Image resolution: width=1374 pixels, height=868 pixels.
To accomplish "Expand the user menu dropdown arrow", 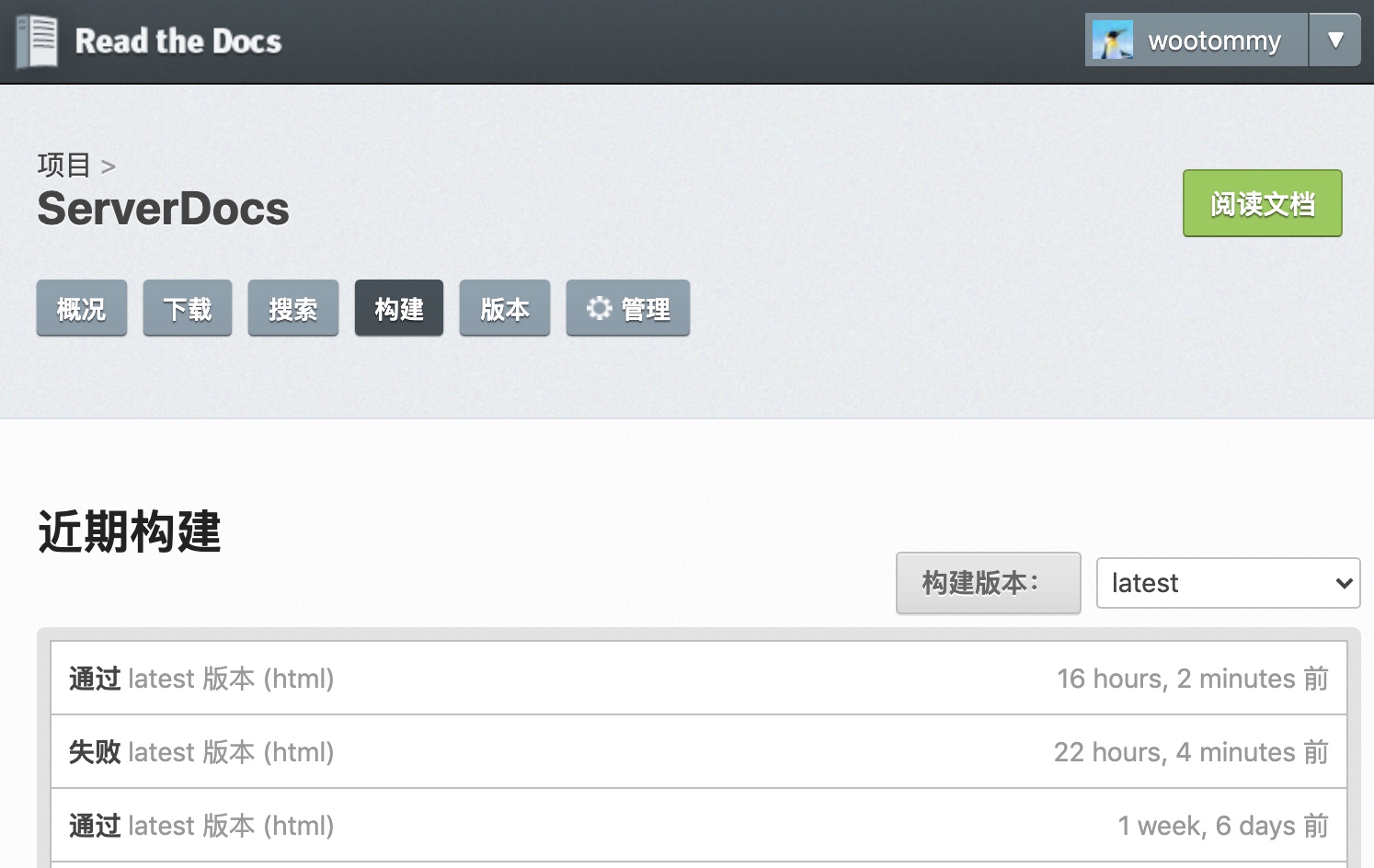I will pos(1335,40).
